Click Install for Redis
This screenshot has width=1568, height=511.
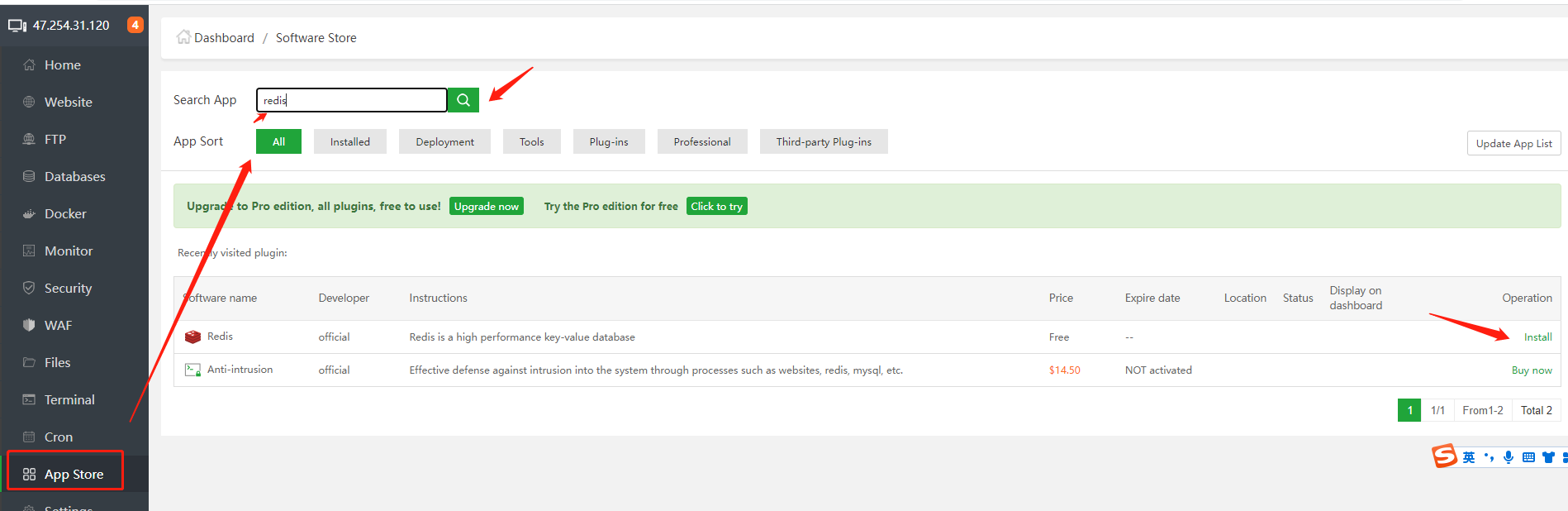[1537, 337]
